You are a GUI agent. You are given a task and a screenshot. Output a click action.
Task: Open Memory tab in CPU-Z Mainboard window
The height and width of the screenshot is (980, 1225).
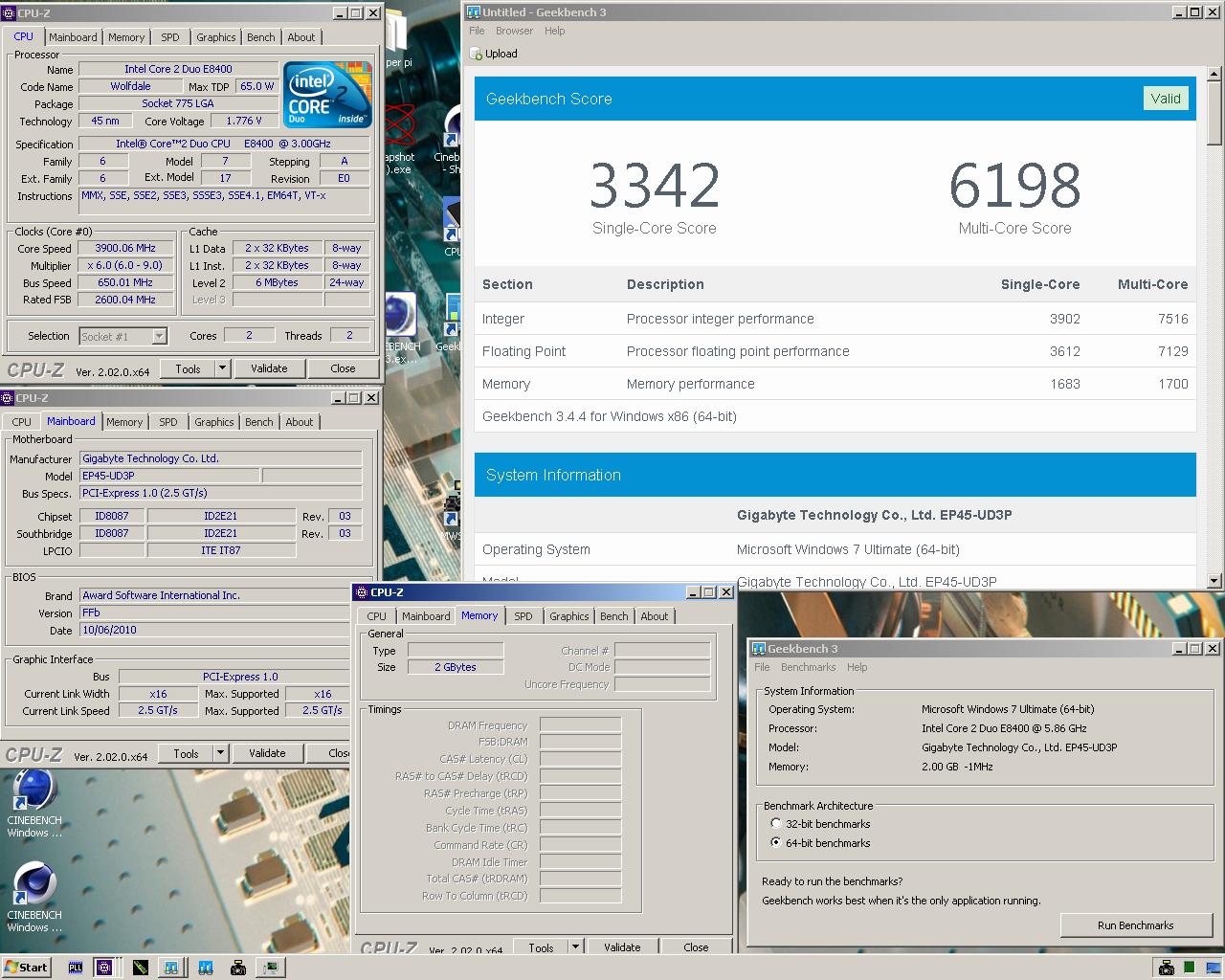124,422
